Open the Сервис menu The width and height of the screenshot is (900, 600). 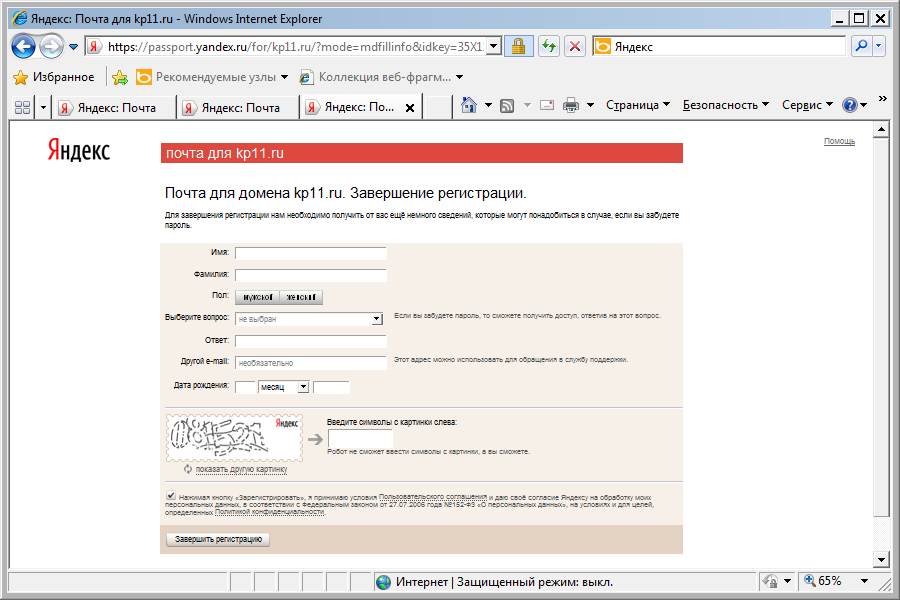[x=807, y=105]
